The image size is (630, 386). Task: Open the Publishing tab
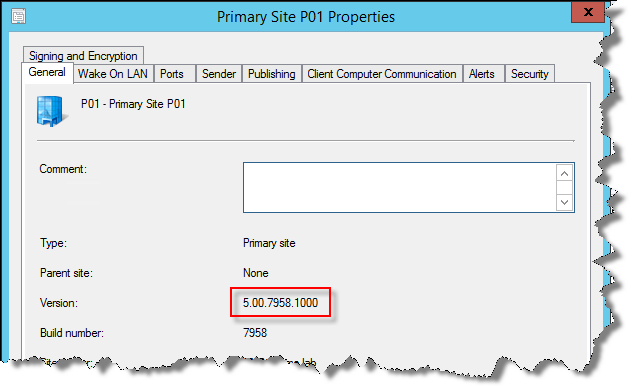click(x=272, y=74)
